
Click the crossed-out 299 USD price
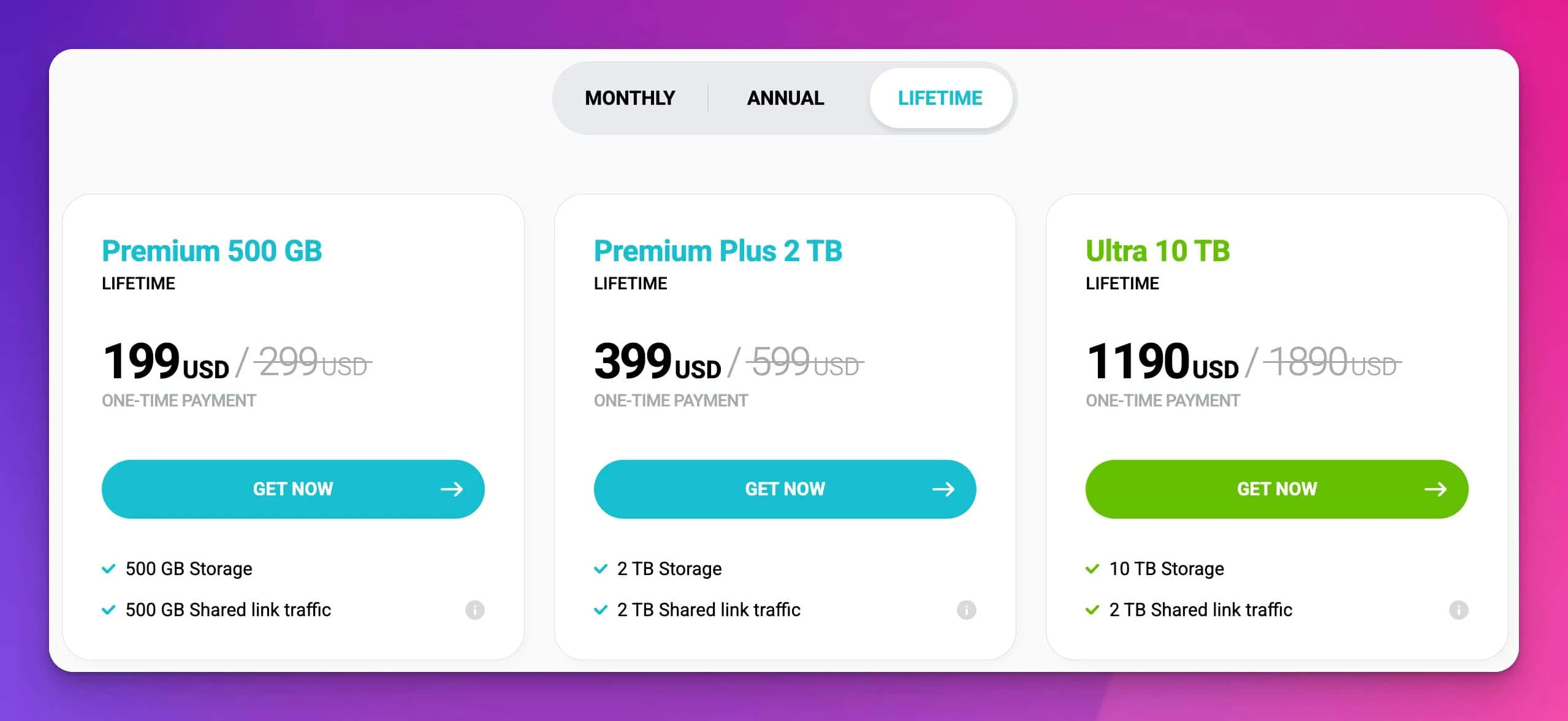(x=312, y=363)
